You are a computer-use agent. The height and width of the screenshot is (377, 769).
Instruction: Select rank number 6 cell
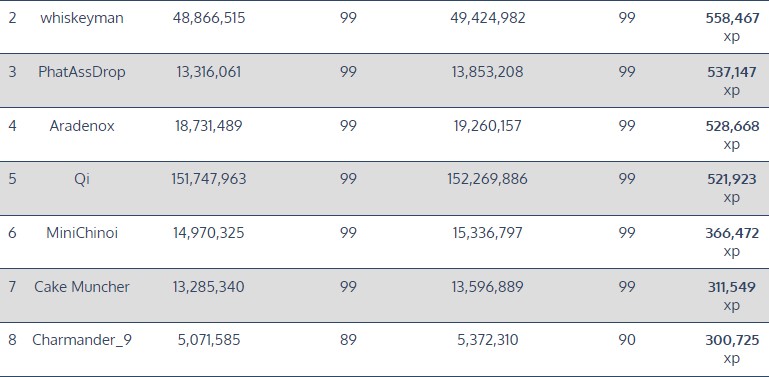pyautogui.click(x=12, y=233)
